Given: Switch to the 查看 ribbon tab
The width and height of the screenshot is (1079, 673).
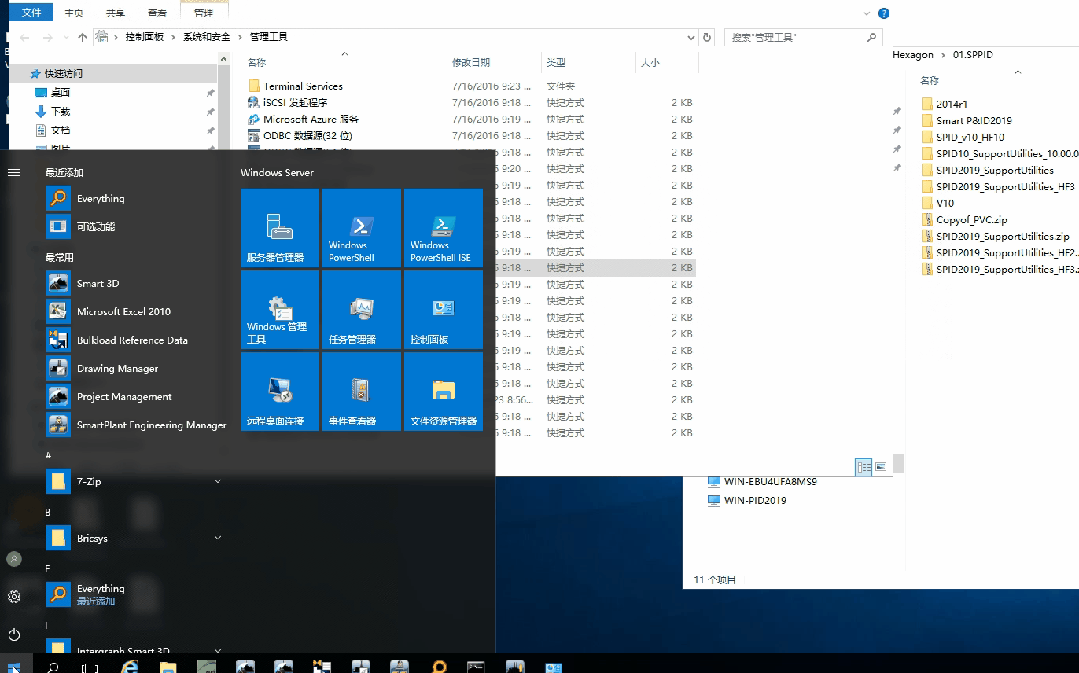Looking at the screenshot, I should tap(158, 12).
